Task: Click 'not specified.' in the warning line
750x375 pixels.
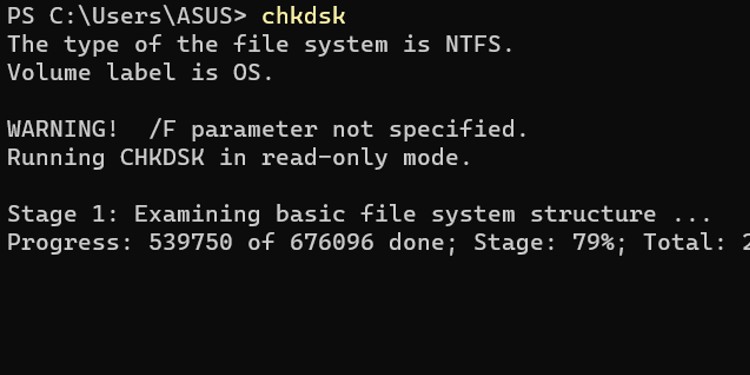Action: (x=430, y=129)
